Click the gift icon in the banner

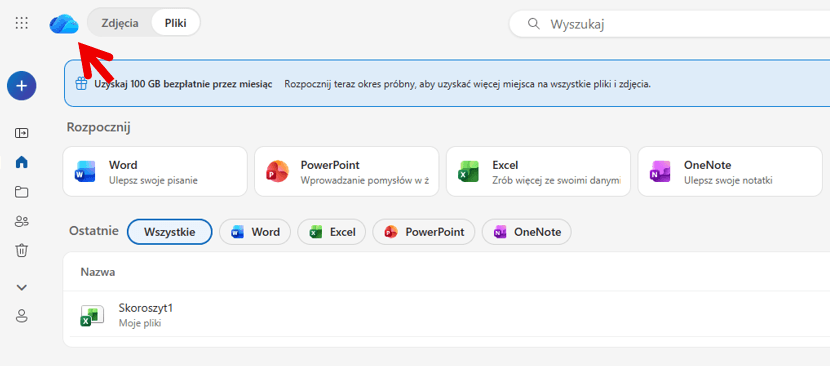[x=80, y=84]
